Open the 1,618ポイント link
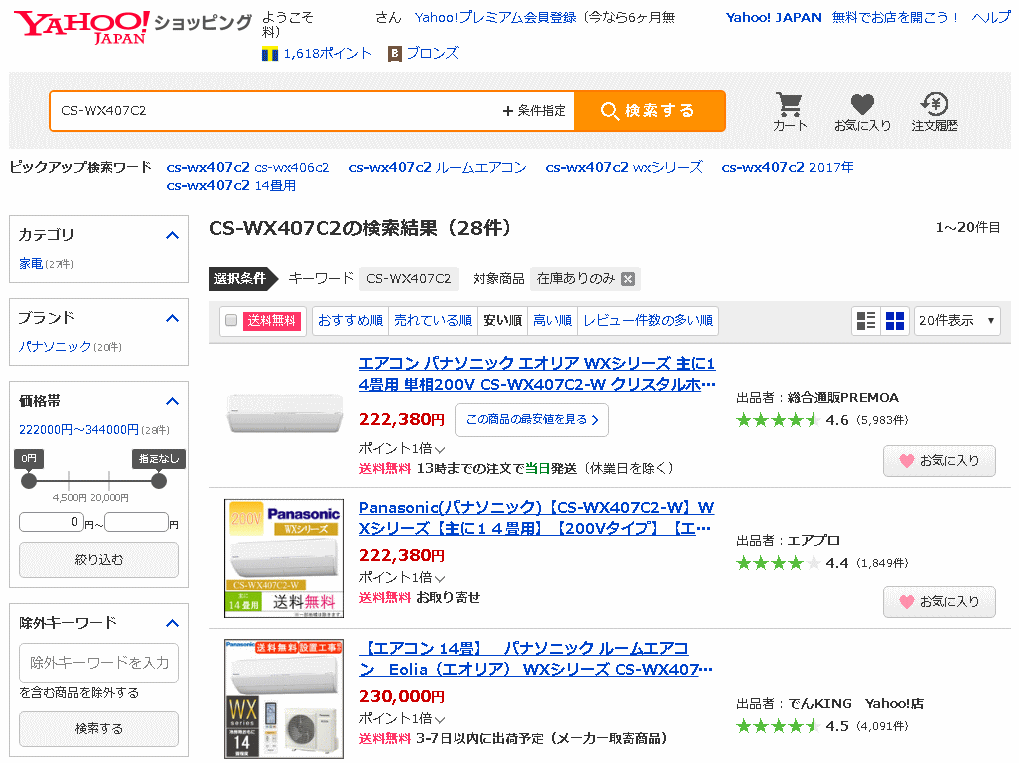This screenshot has height=763, width=1019. 328,54
